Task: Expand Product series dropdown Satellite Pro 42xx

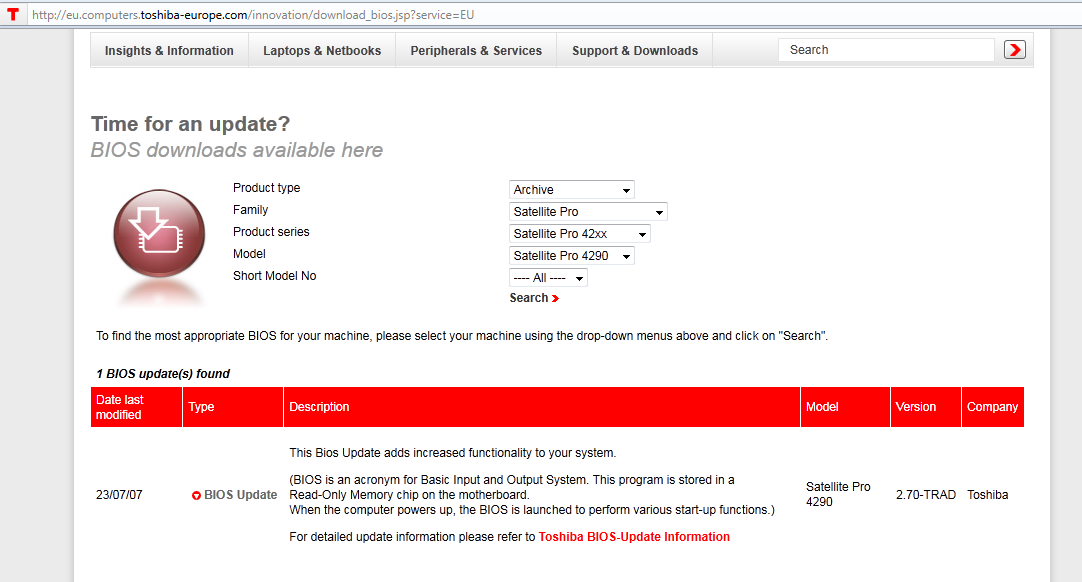Action: coord(580,234)
